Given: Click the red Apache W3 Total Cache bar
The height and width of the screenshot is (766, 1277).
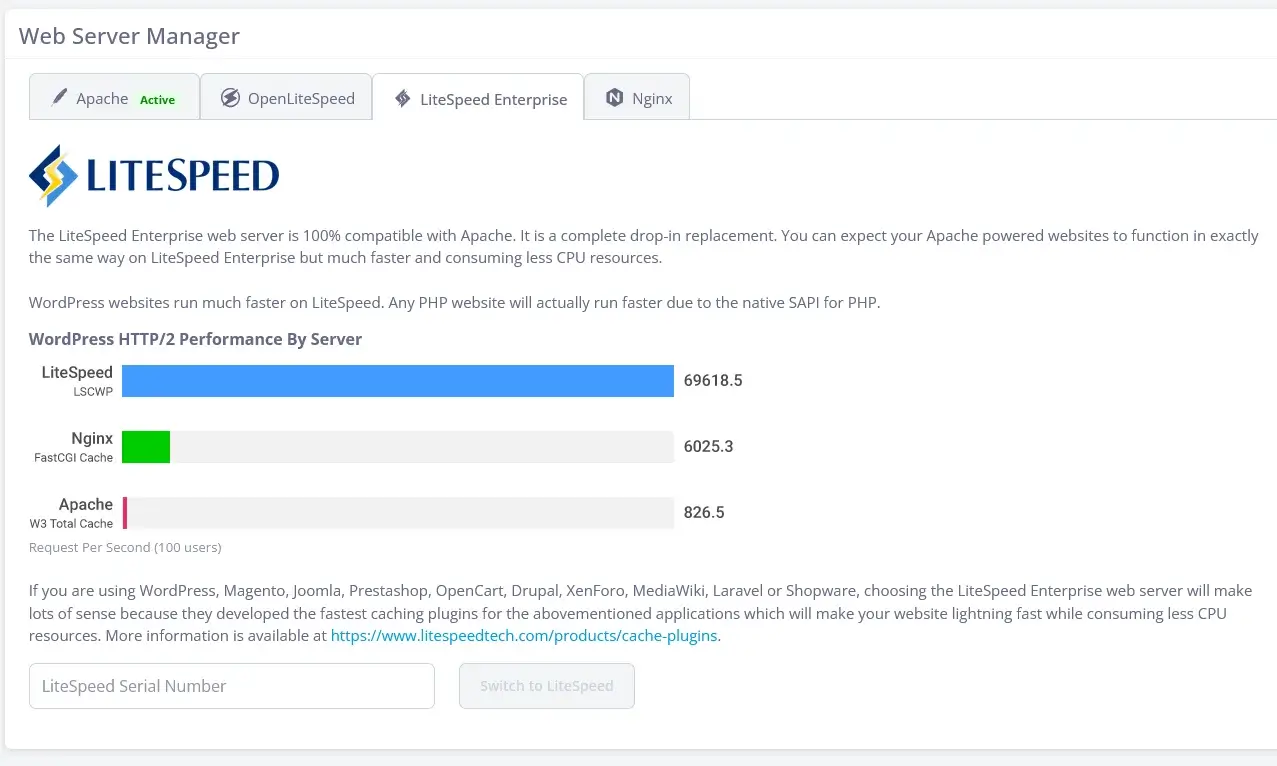Looking at the screenshot, I should pos(125,512).
